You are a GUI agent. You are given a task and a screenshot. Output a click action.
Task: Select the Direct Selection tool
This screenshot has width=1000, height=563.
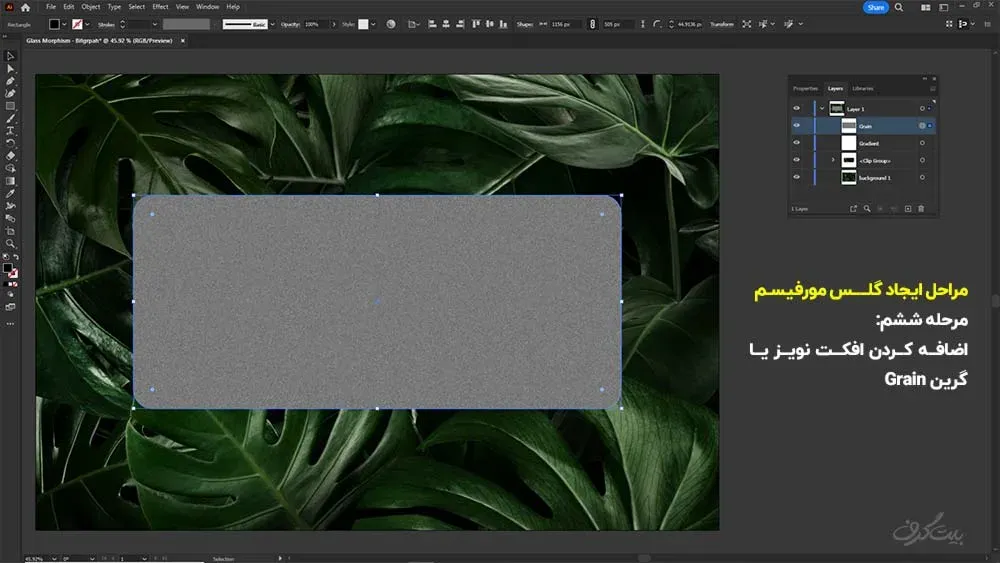click(x=10, y=69)
